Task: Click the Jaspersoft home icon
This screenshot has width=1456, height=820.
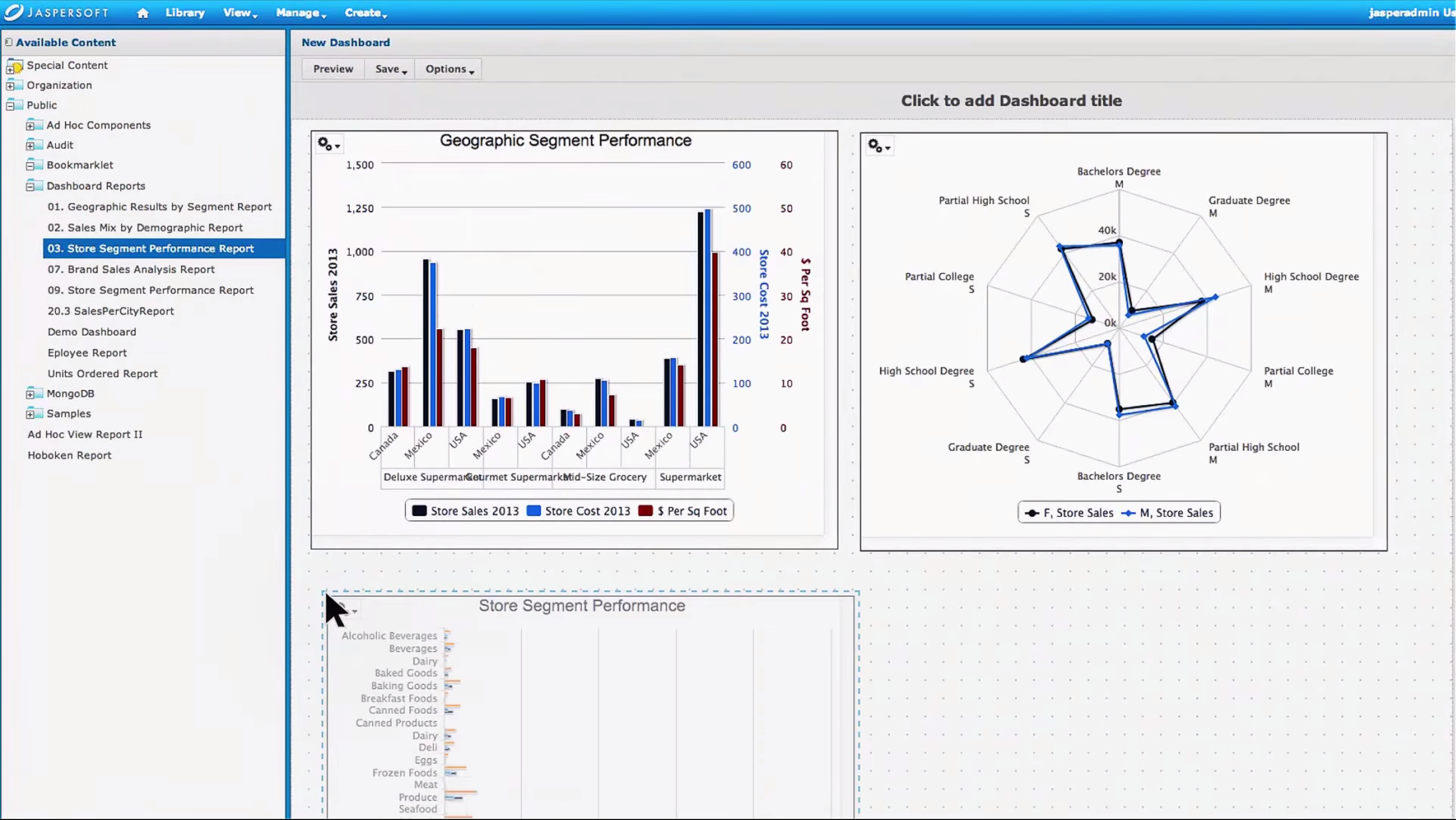Action: point(143,12)
